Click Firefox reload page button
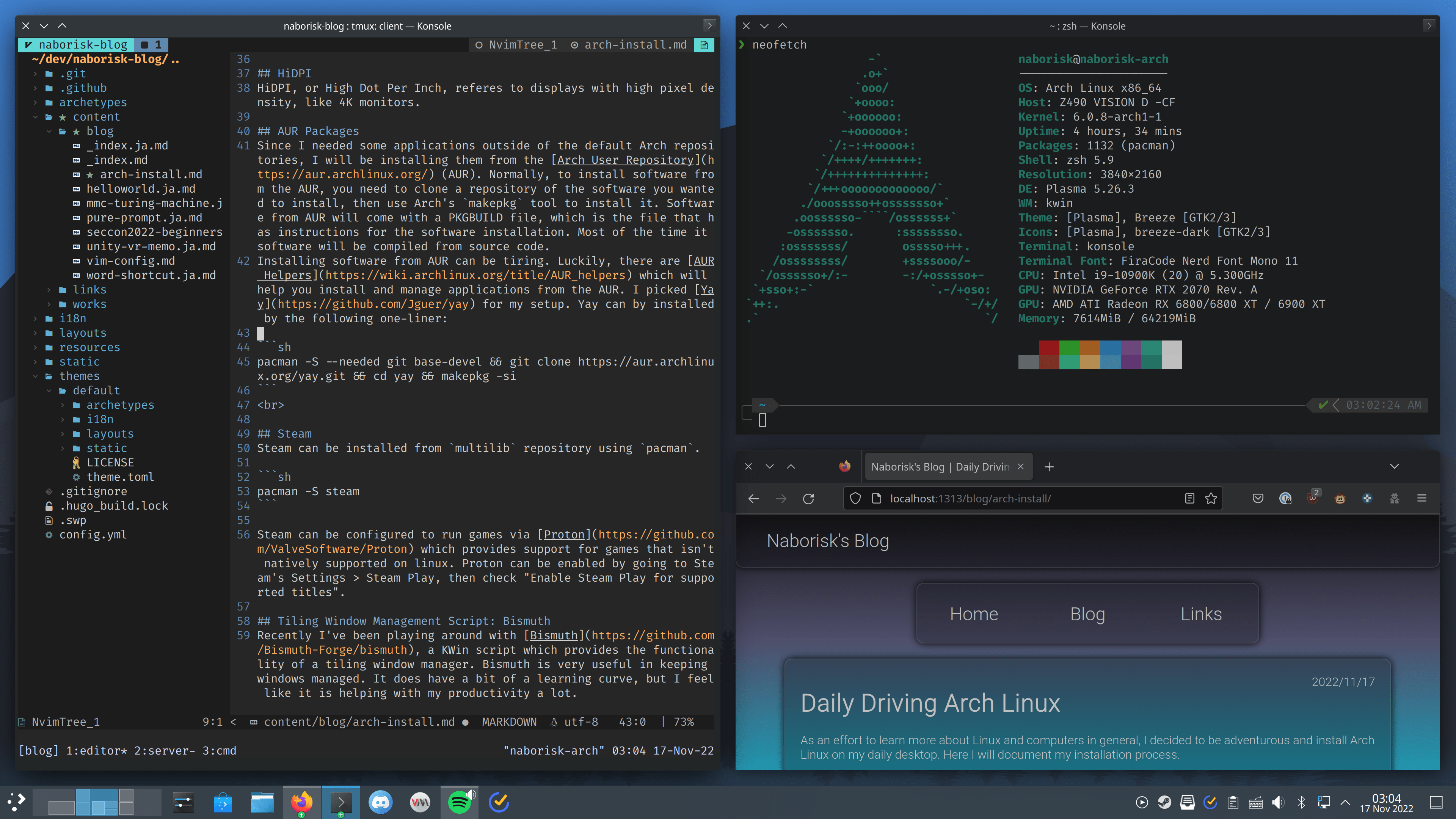Screen dimensions: 1456x819 tap(808, 499)
